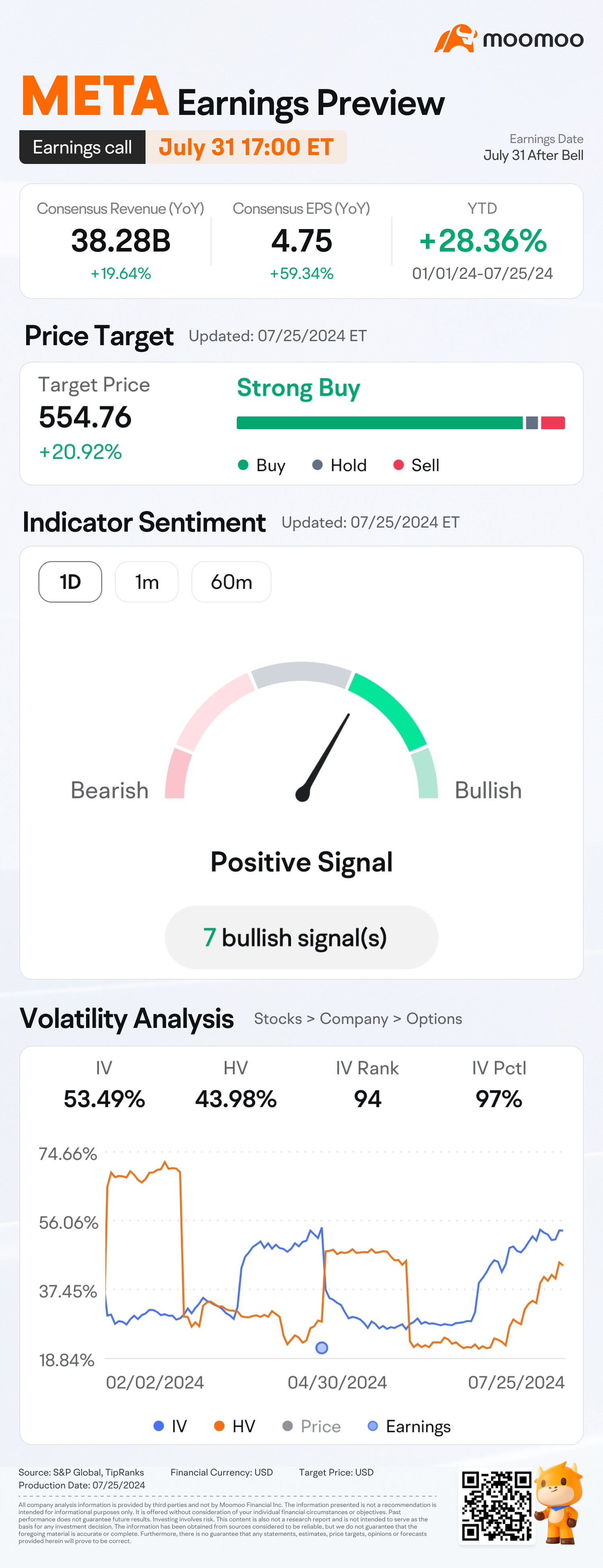Toggle the Earnings series in chart legend

[x=409, y=1426]
